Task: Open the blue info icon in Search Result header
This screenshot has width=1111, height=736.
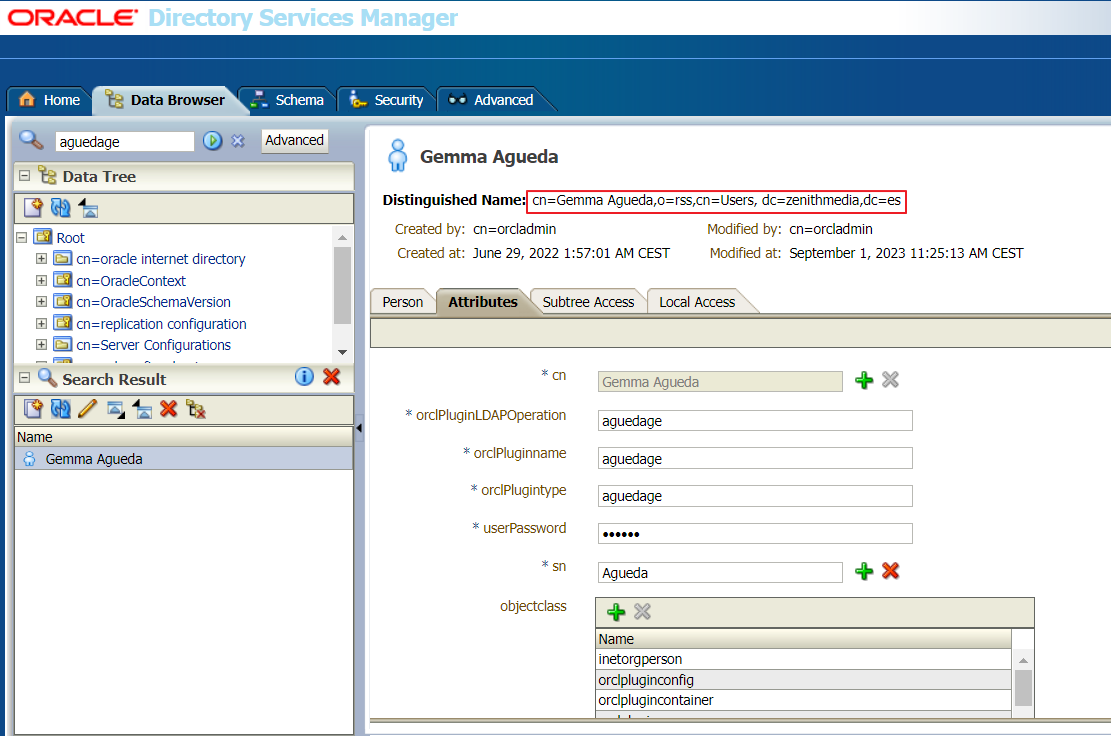Action: pyautogui.click(x=305, y=377)
